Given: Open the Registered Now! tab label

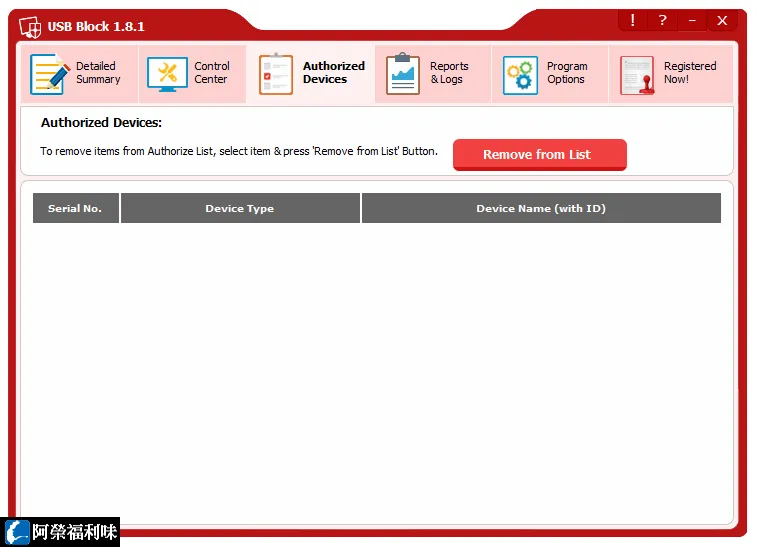Looking at the screenshot, I should [690, 72].
